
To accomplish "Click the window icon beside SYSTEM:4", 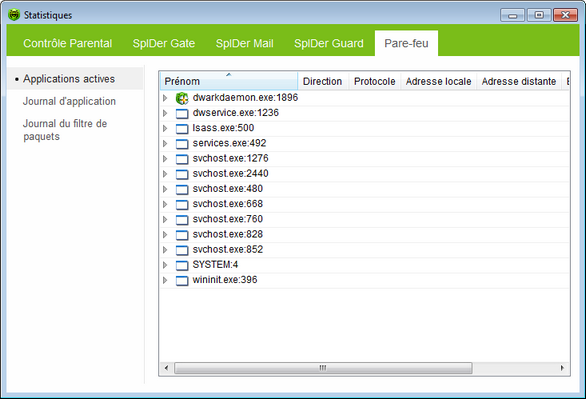I will [182, 265].
